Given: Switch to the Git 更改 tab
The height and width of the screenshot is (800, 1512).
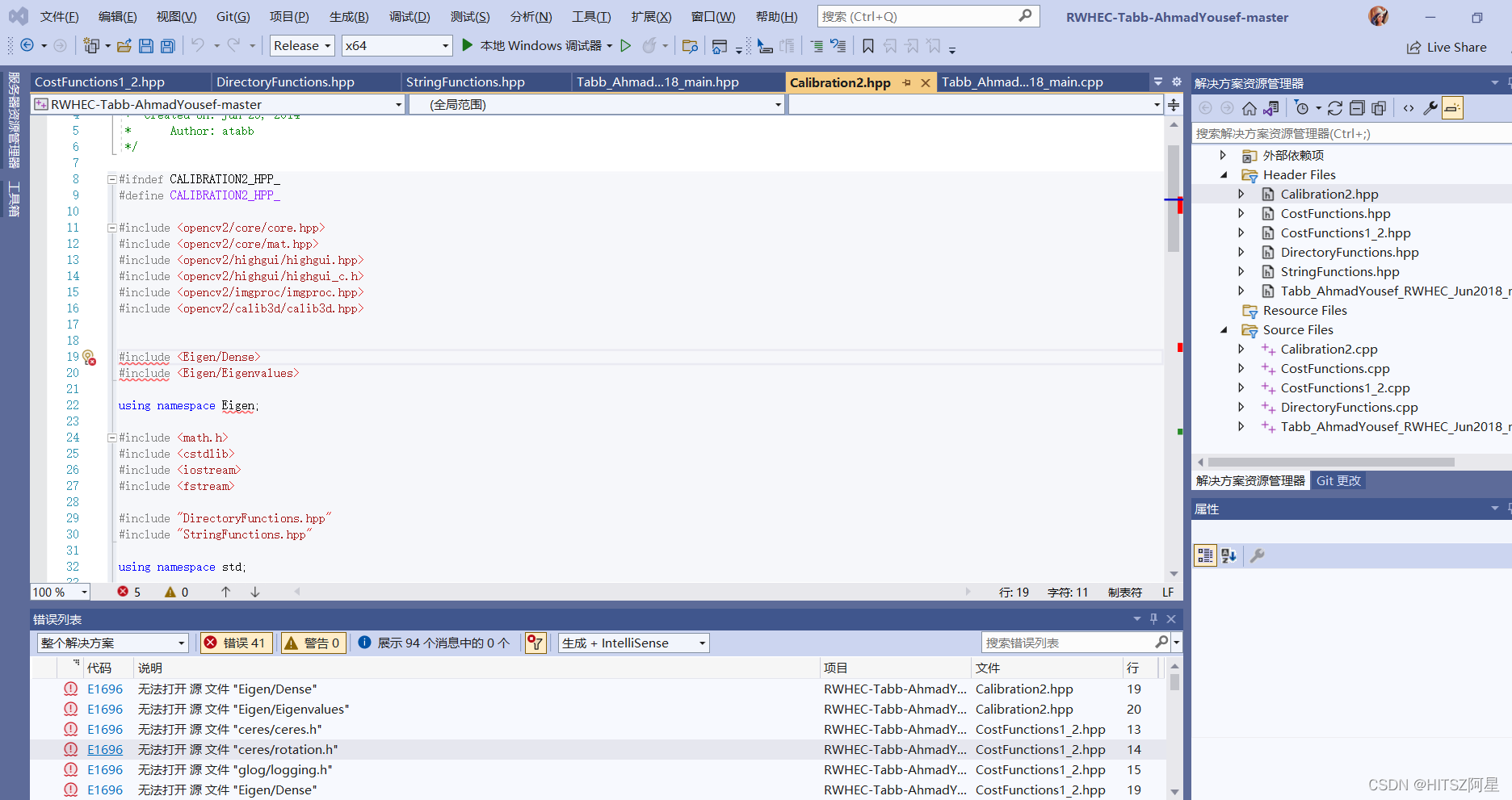Looking at the screenshot, I should tap(1338, 481).
